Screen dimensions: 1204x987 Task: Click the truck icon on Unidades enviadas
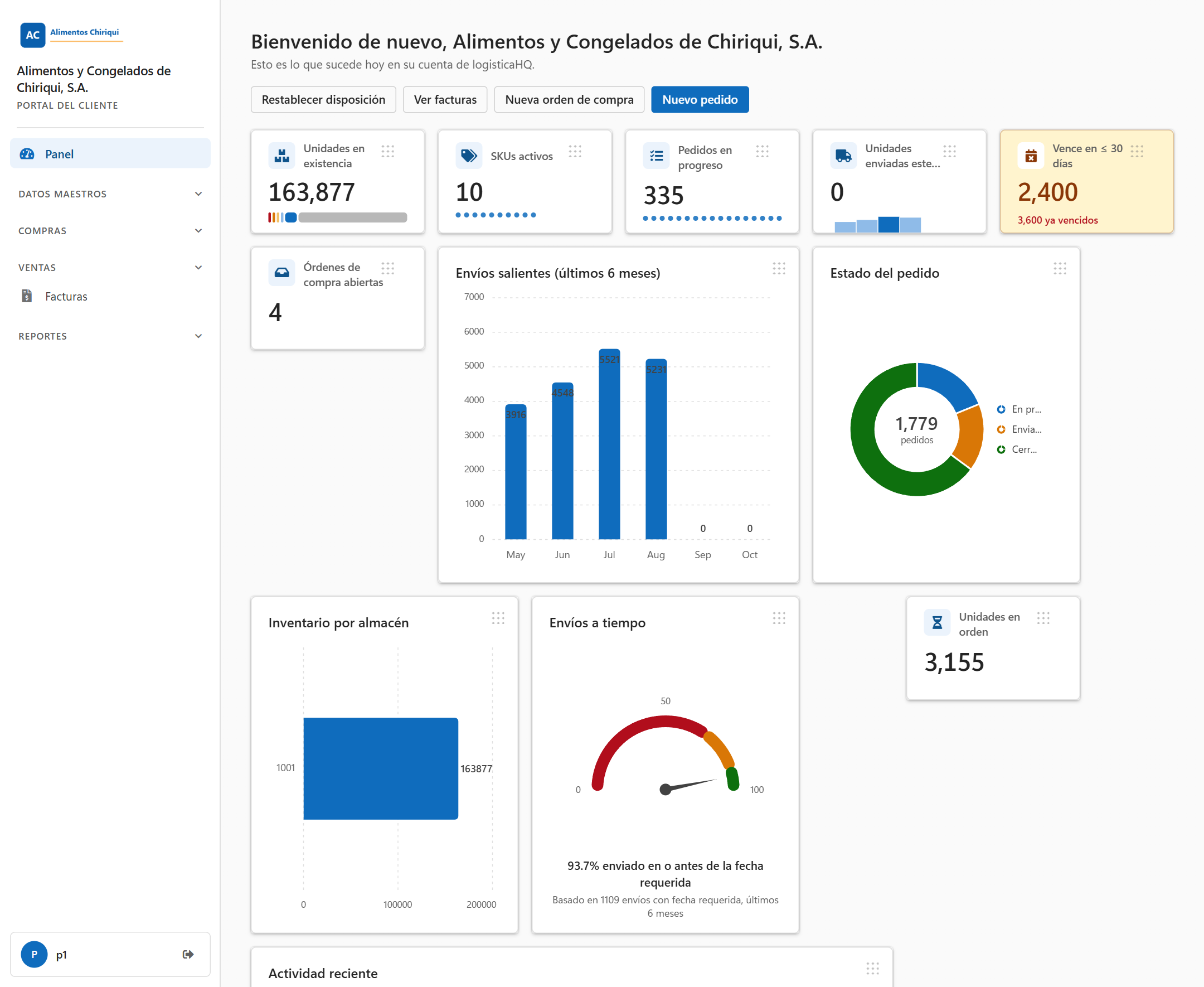pyautogui.click(x=844, y=155)
